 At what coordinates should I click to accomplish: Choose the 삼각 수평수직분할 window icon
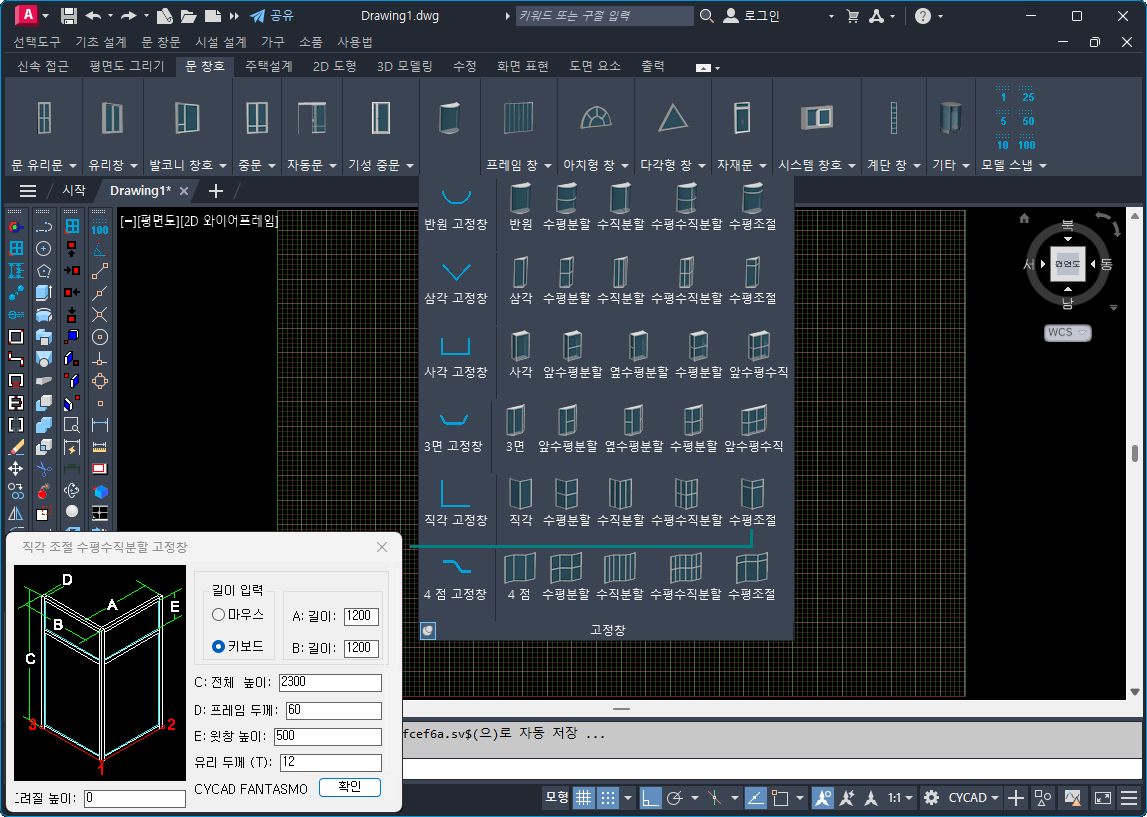point(686,272)
